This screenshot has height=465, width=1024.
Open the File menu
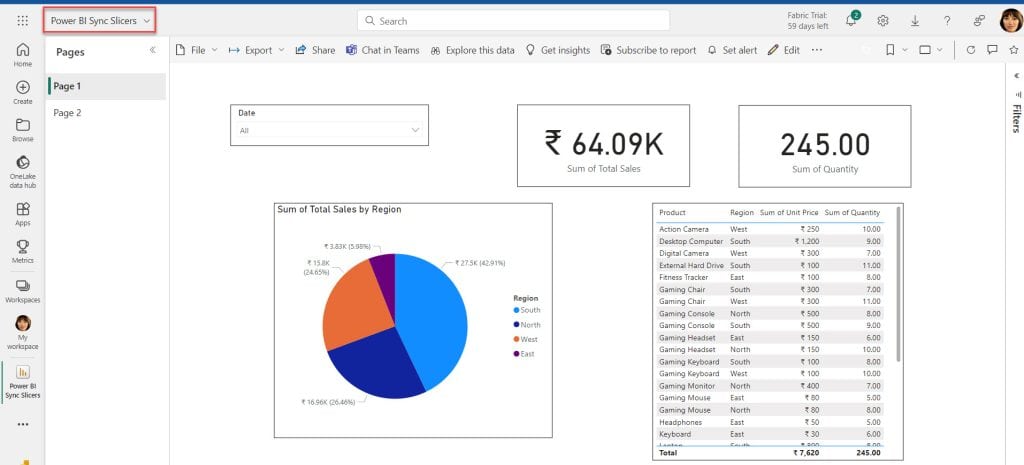(197, 50)
